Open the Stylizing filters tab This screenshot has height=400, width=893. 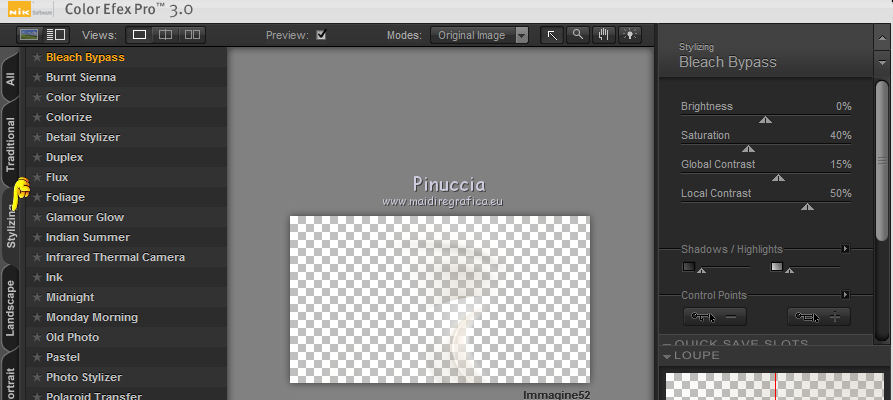pyautogui.click(x=11, y=226)
